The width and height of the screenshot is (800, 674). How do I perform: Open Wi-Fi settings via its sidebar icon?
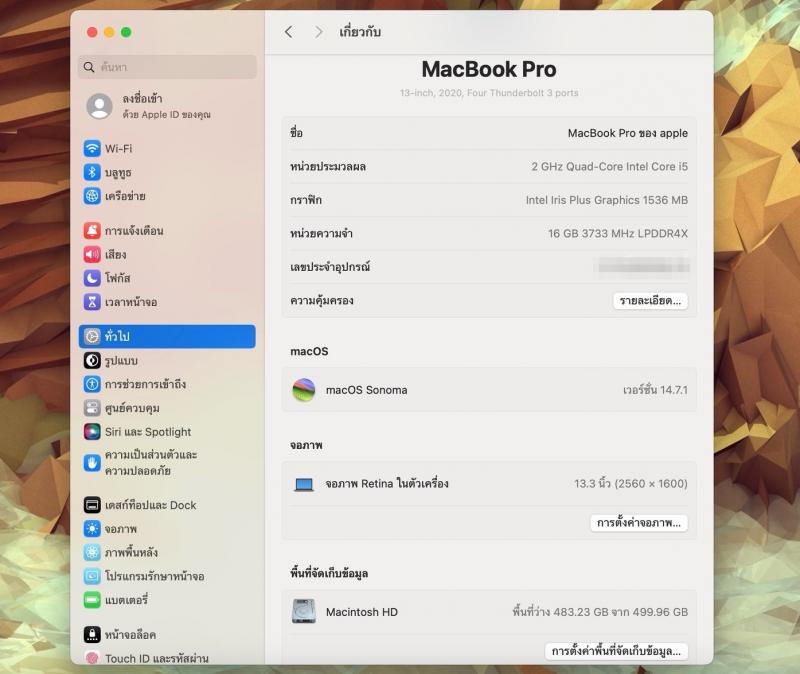pyautogui.click(x=92, y=148)
